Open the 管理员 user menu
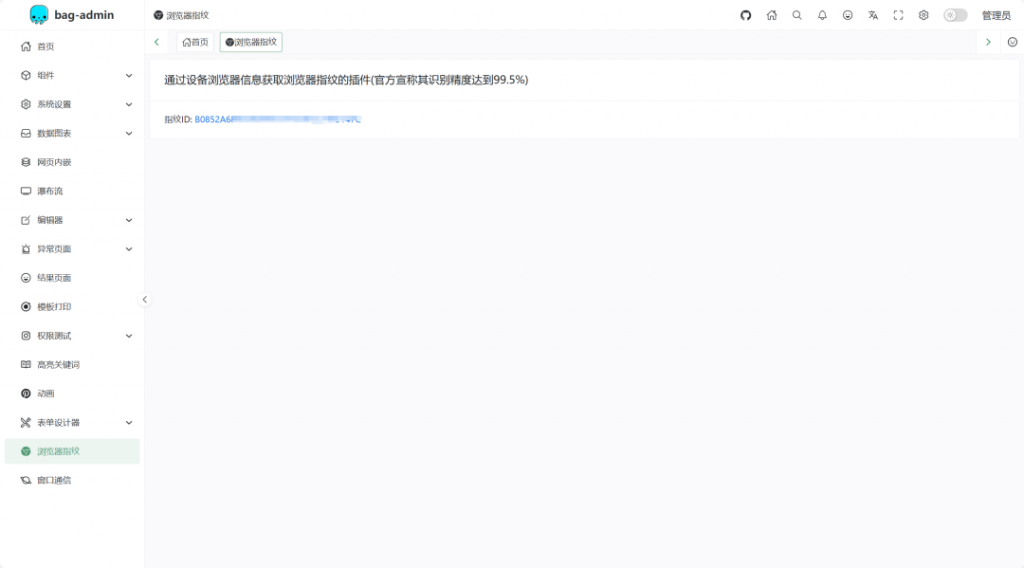 (996, 15)
